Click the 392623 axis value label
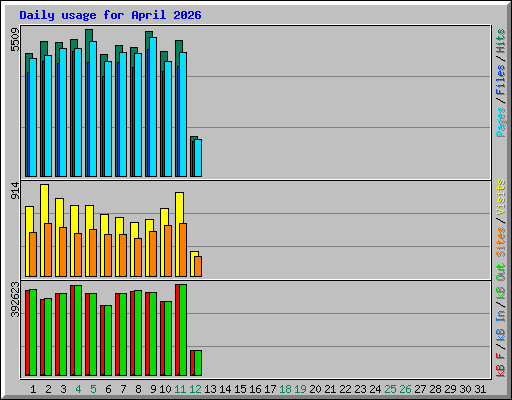512x400 pixels. (15, 299)
